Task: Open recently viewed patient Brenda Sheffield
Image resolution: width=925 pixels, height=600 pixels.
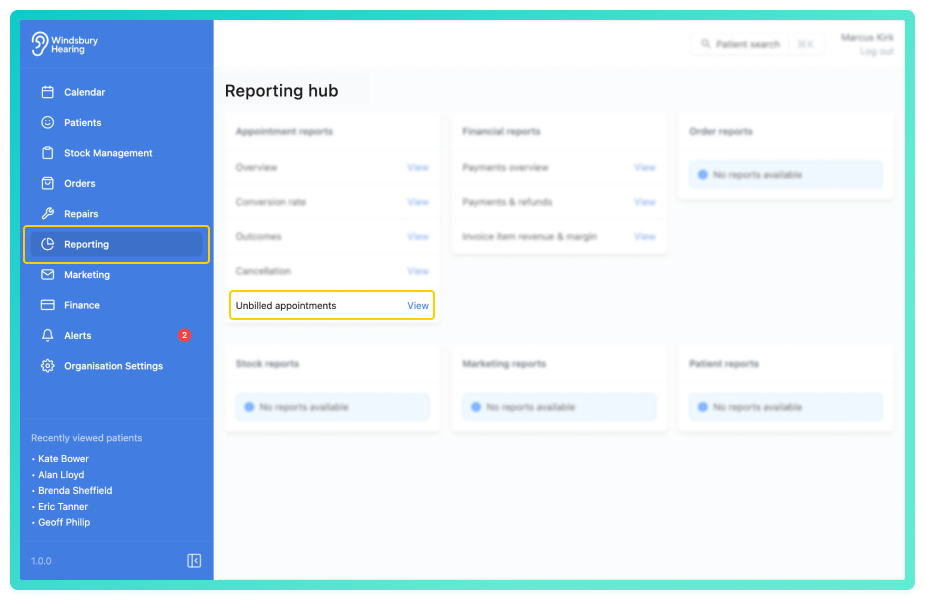Action: pos(75,490)
